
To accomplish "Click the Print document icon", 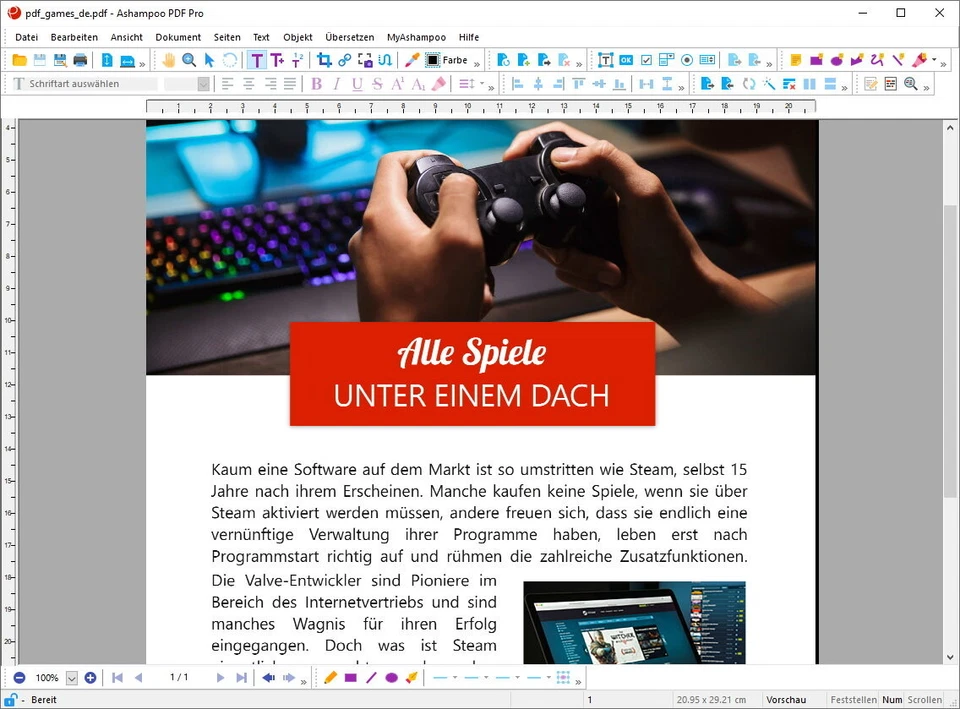I will coord(79,60).
